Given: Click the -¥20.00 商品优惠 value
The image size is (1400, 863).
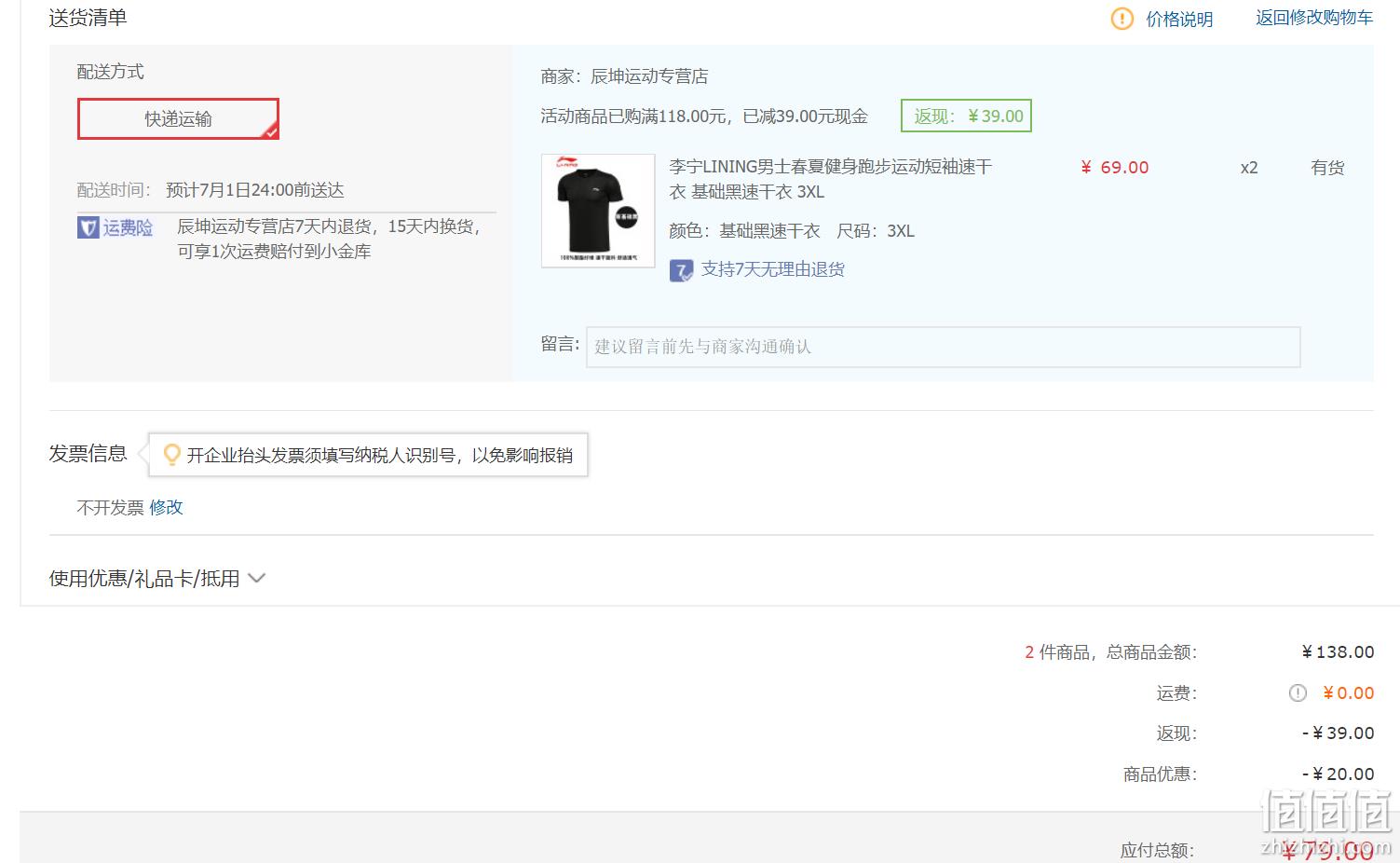Looking at the screenshot, I should click(x=1338, y=774).
